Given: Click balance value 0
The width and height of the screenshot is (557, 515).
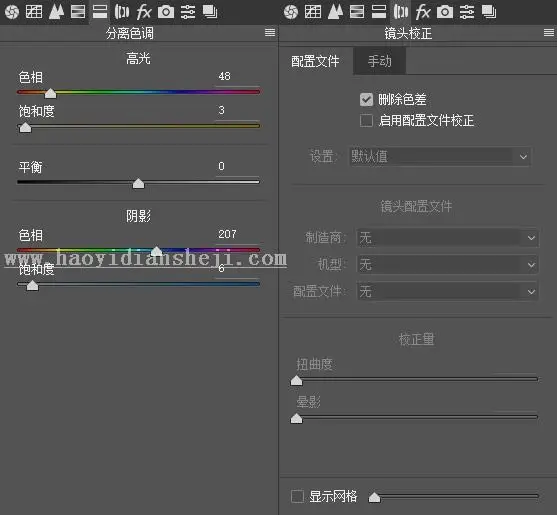Looking at the screenshot, I should pos(221,166).
